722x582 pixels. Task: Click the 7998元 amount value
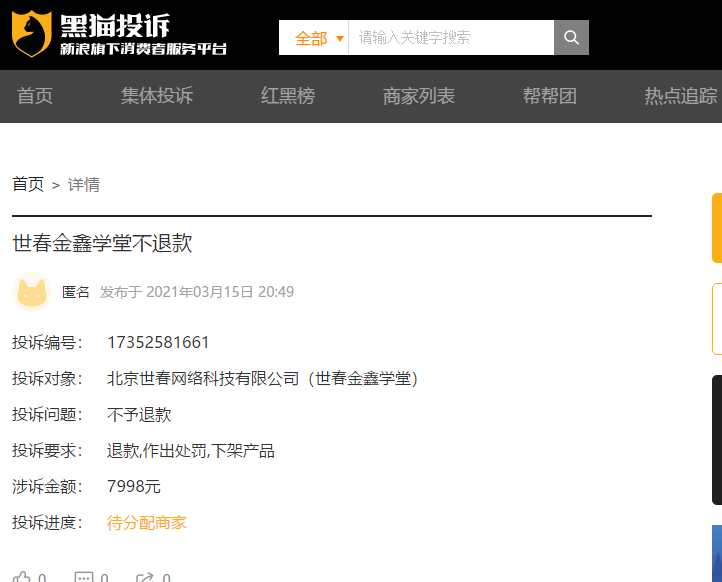[x=134, y=486]
